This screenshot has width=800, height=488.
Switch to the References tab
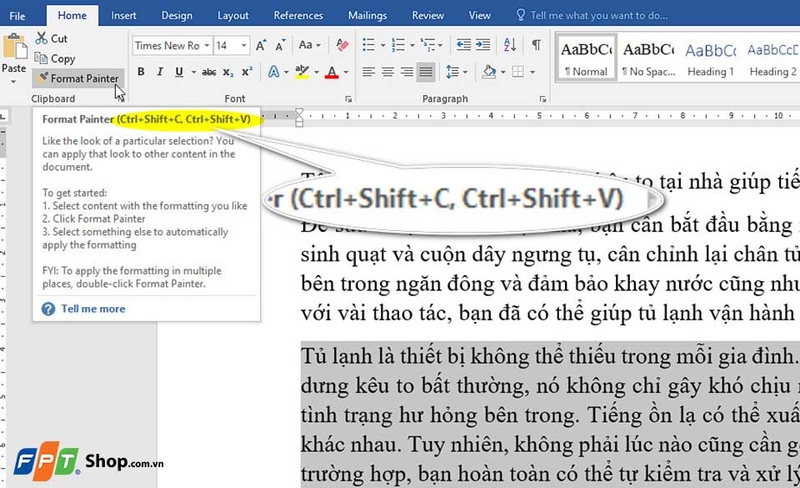click(x=298, y=15)
